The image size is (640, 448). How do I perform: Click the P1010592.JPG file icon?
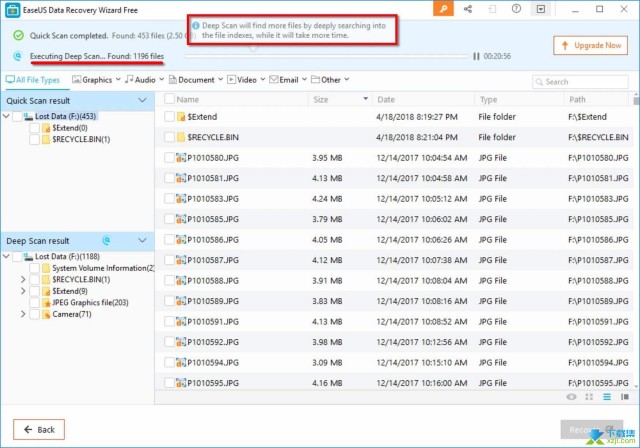tap(181, 342)
